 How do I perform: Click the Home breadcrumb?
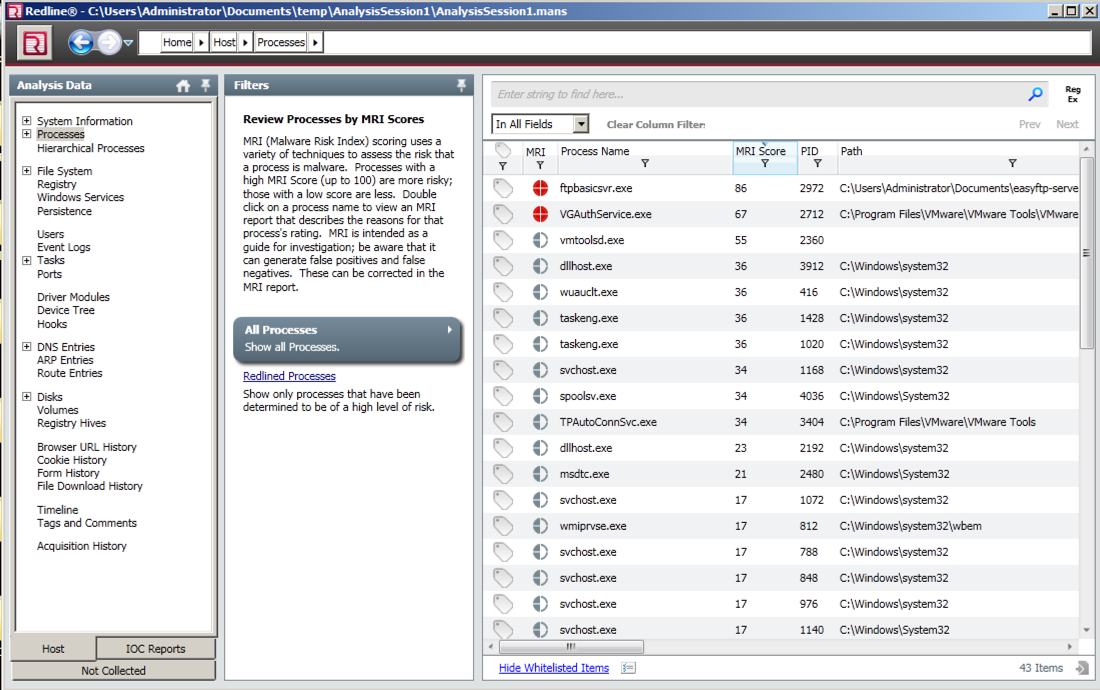coord(177,42)
